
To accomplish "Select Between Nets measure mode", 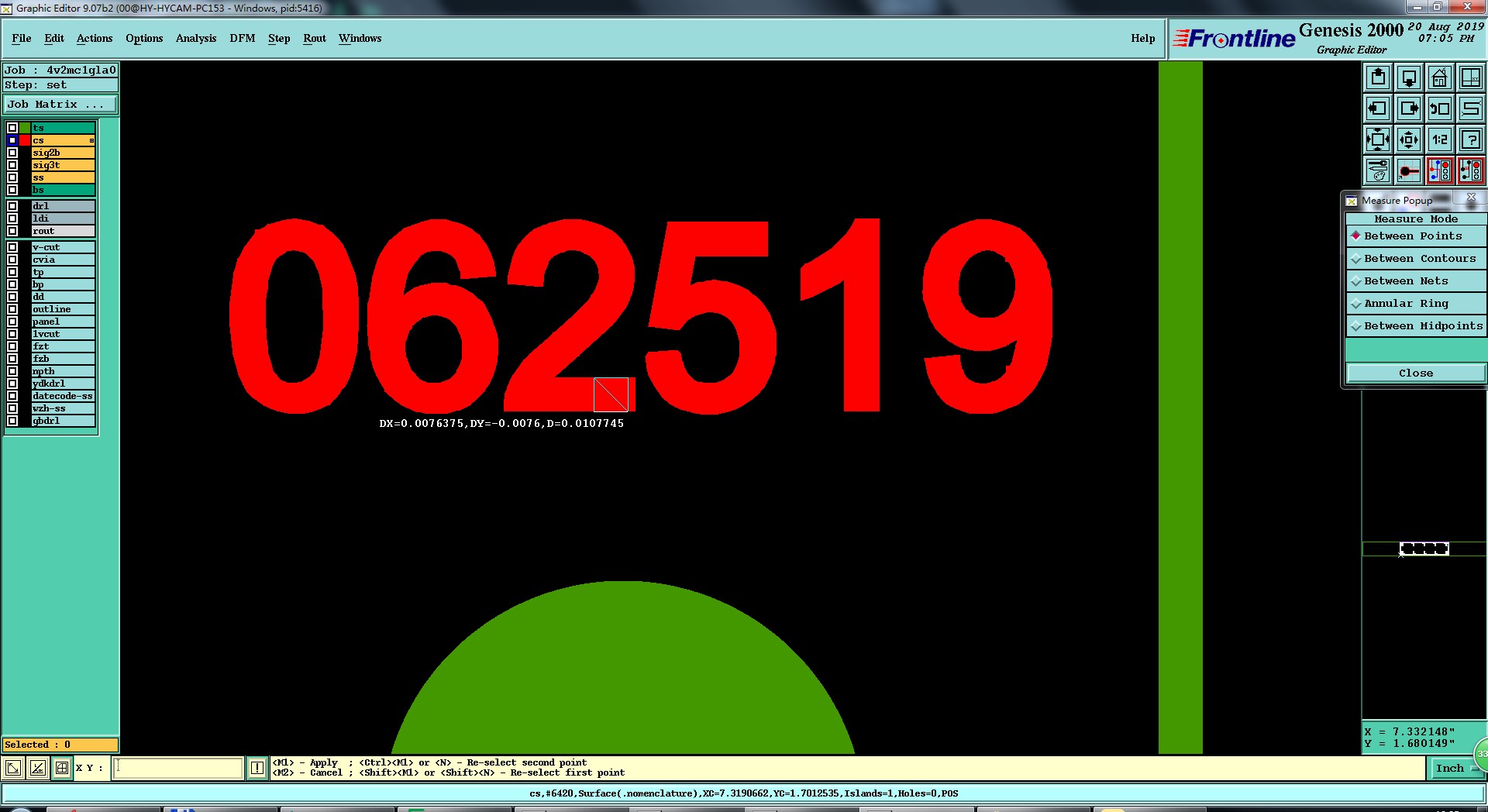I will pyautogui.click(x=1415, y=280).
